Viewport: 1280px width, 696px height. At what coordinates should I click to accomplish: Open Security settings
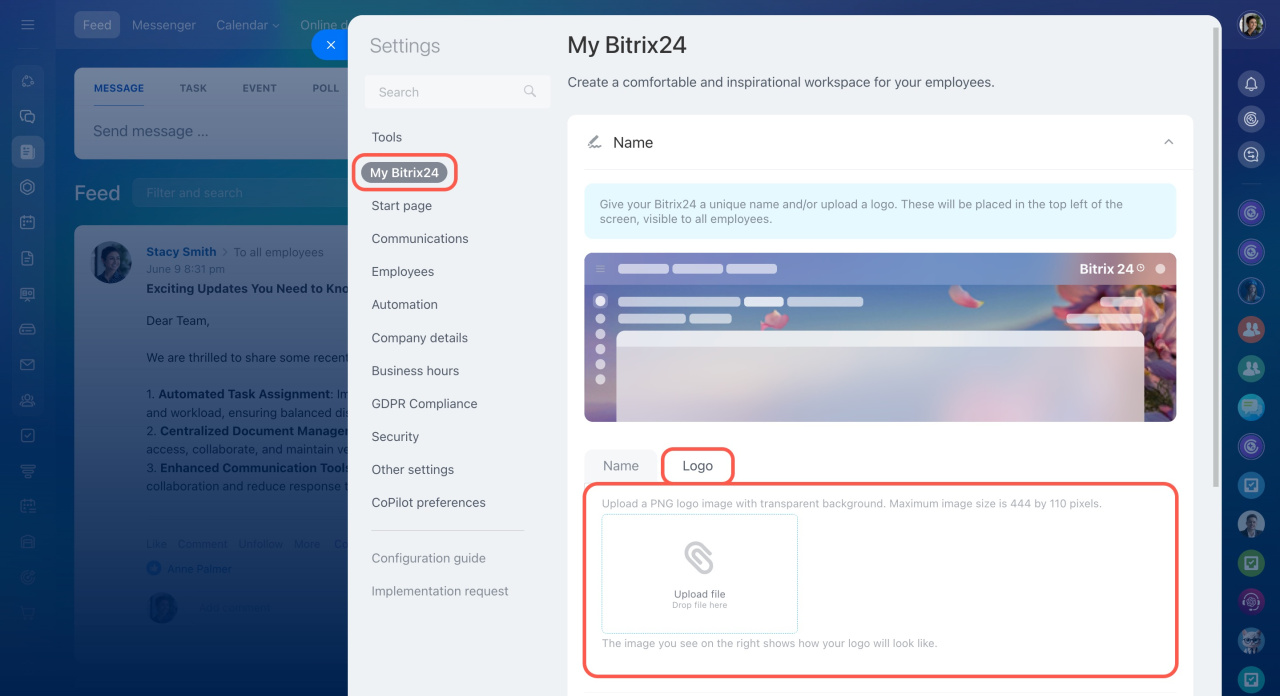pos(395,436)
